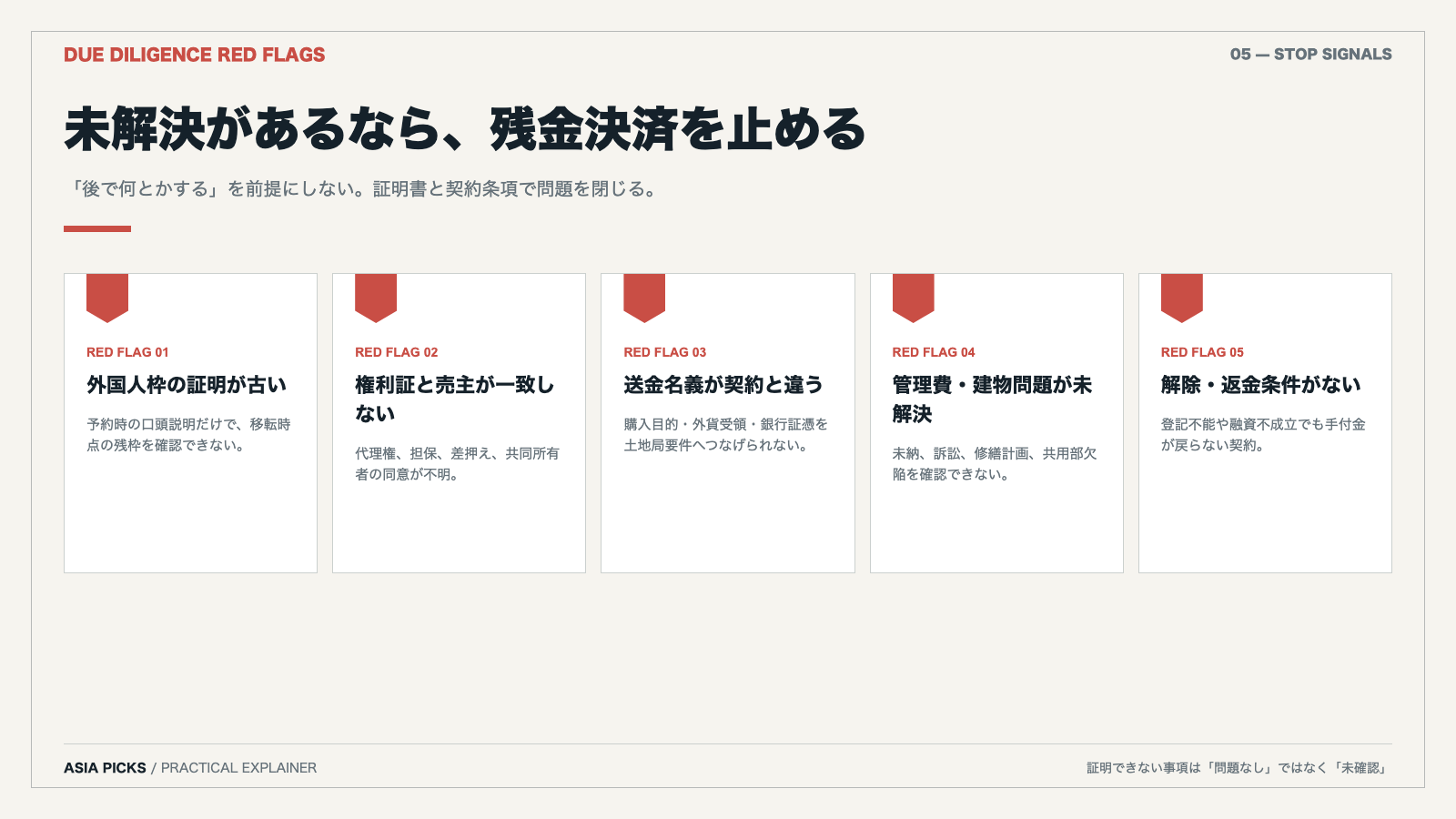Click the RED FLAG 03 label
Screen dimensions: 1456x819
pyautogui.click(x=664, y=352)
